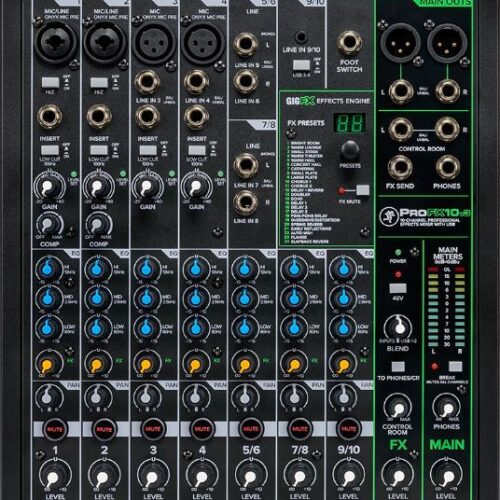Turn the MID EQ knob on channel 2

pos(97,298)
